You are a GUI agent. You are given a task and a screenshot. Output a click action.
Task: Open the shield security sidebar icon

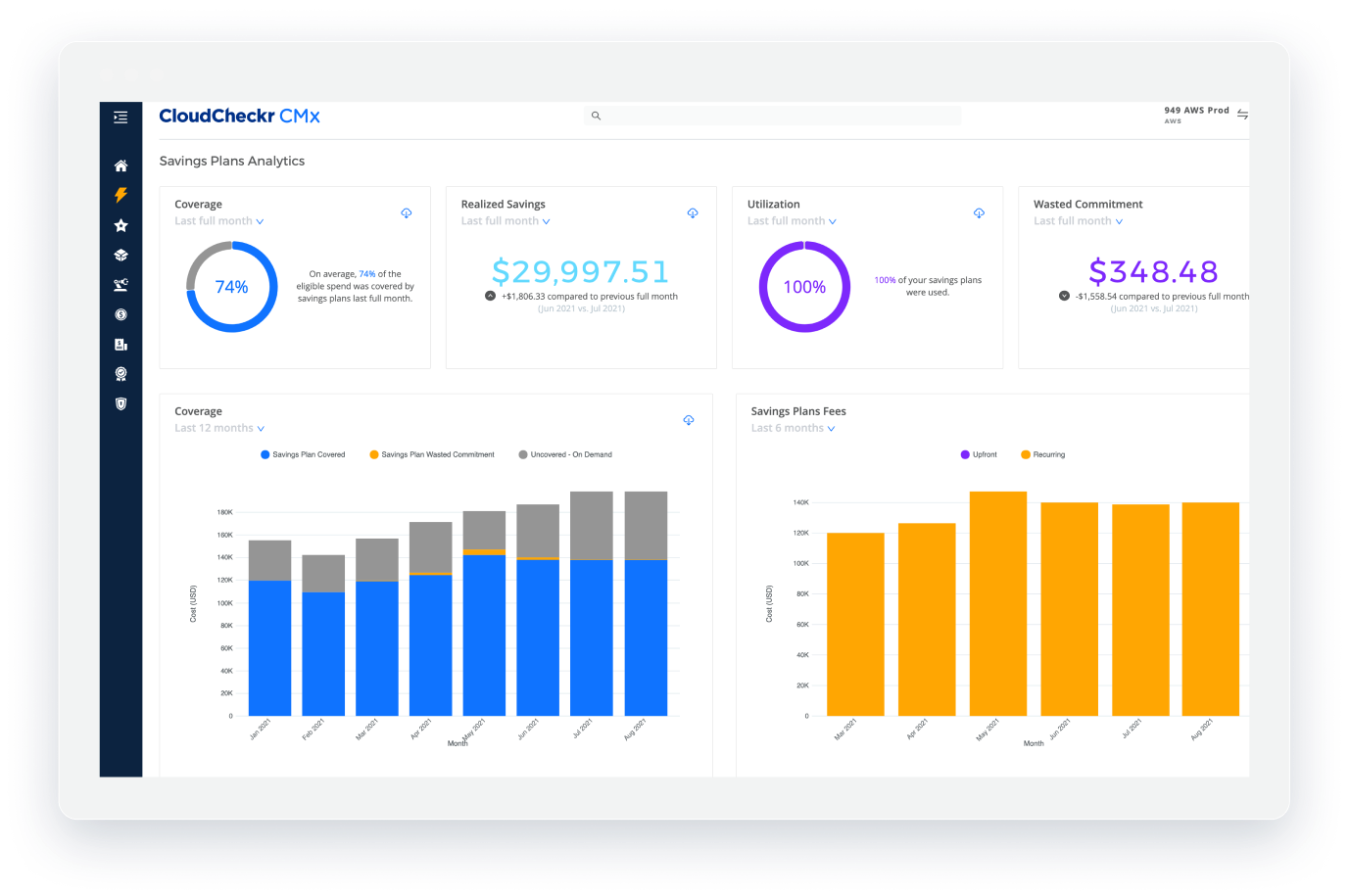[x=120, y=403]
